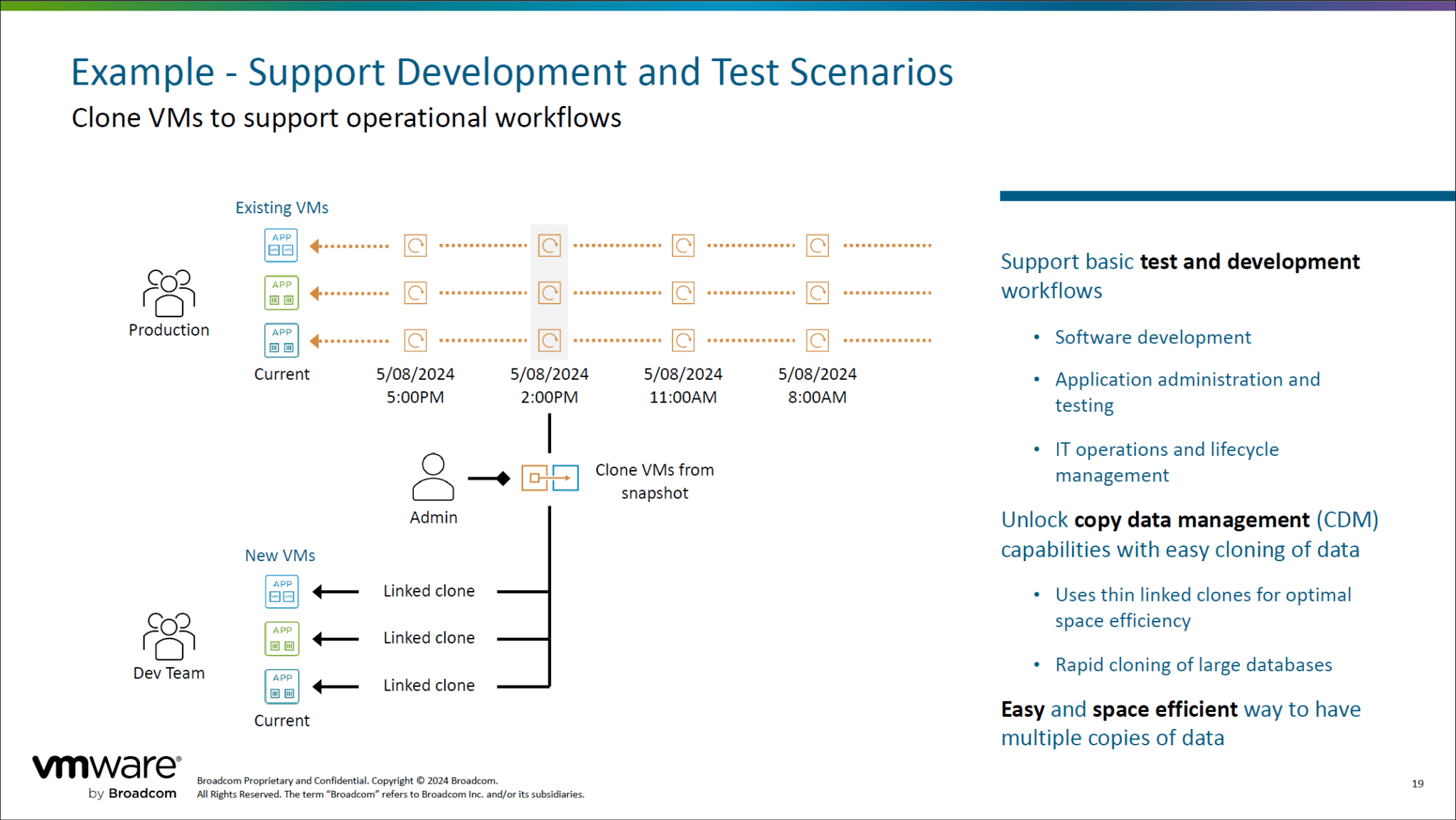This screenshot has height=820, width=1456.
Task: Click the vmware by Broadcom logo
Action: (105, 772)
